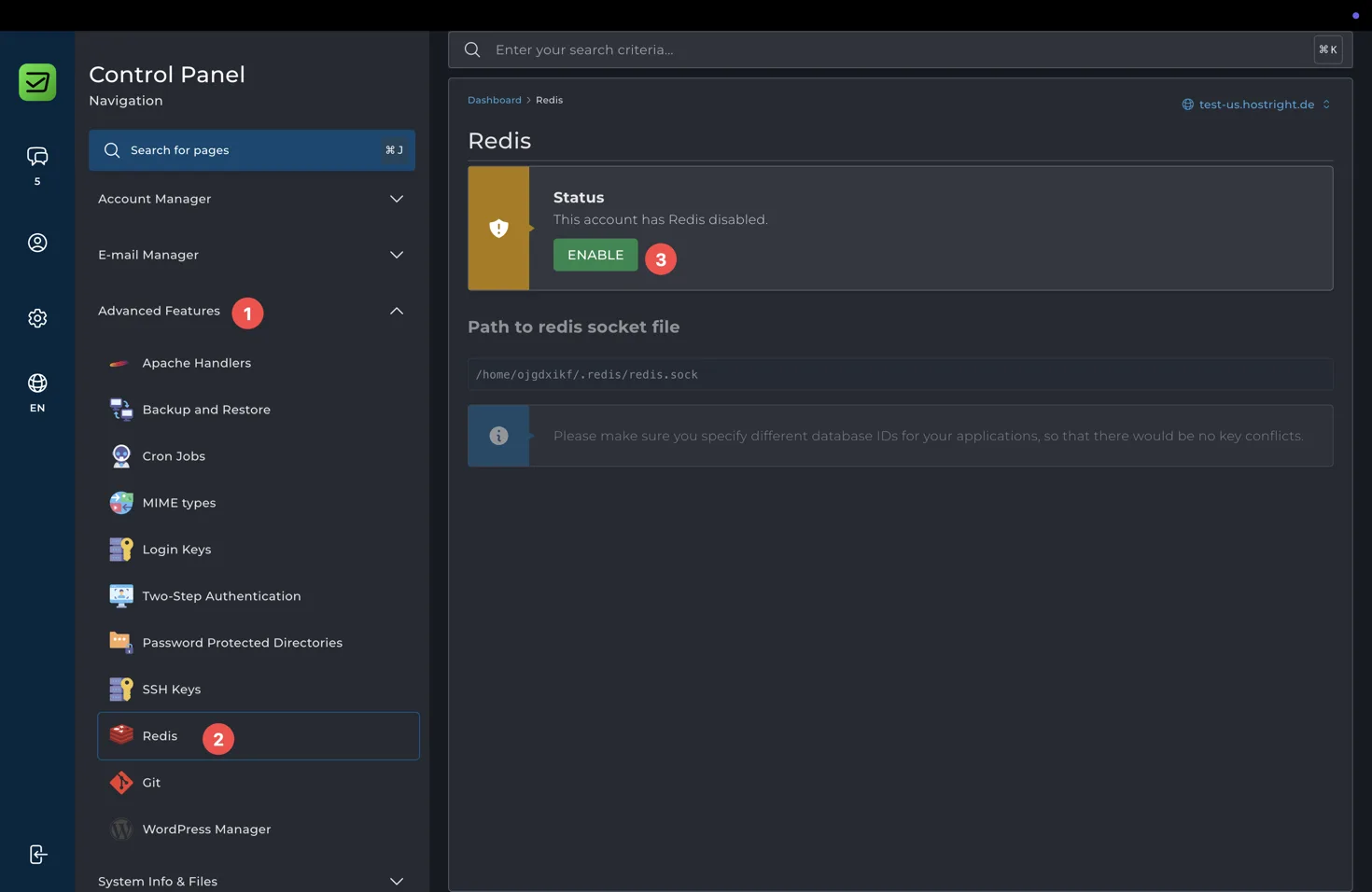Open WordPress Manager menu entry
This screenshot has height=892, width=1372.
click(259, 829)
